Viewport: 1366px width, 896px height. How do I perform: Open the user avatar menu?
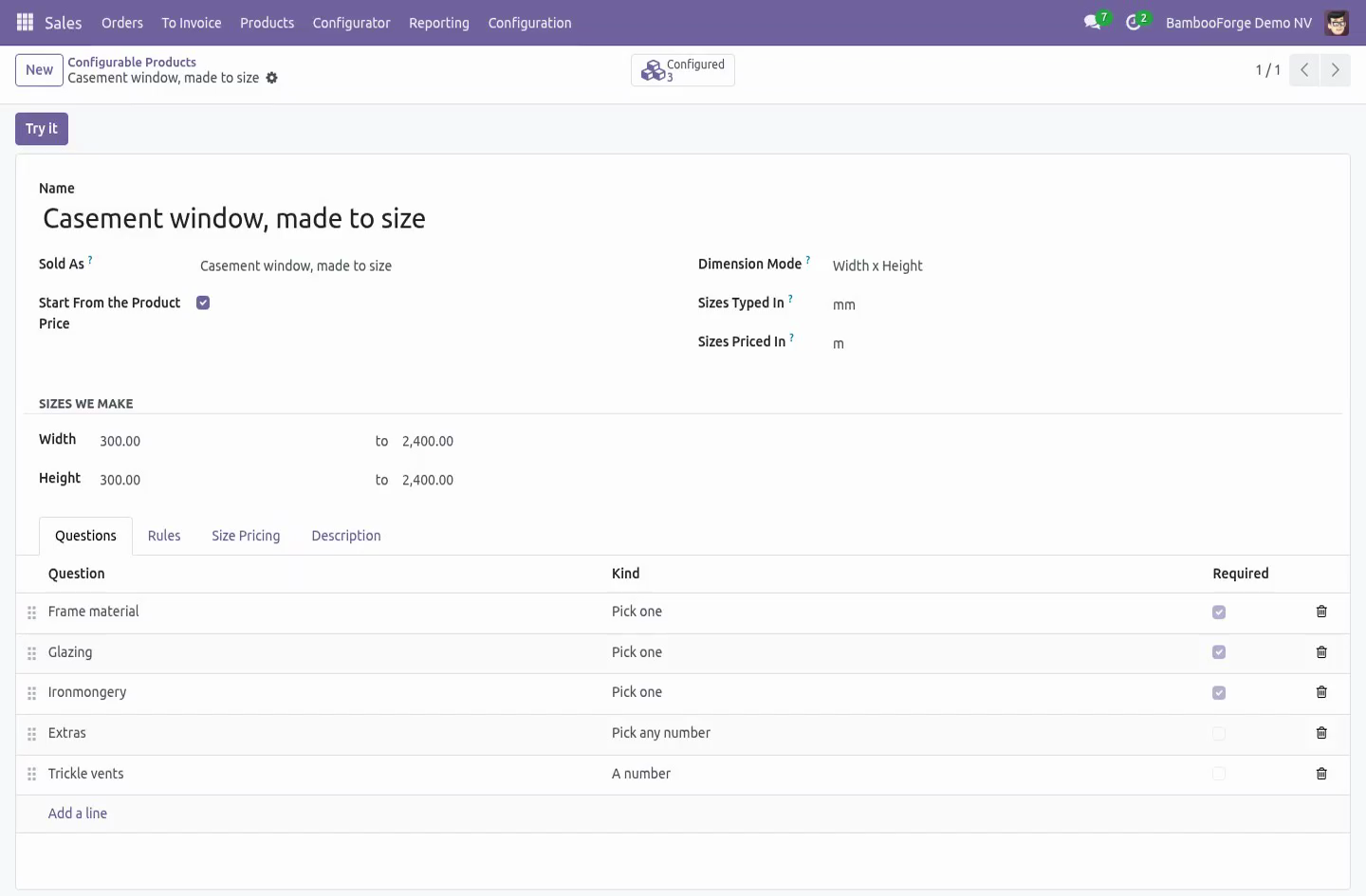1337,23
